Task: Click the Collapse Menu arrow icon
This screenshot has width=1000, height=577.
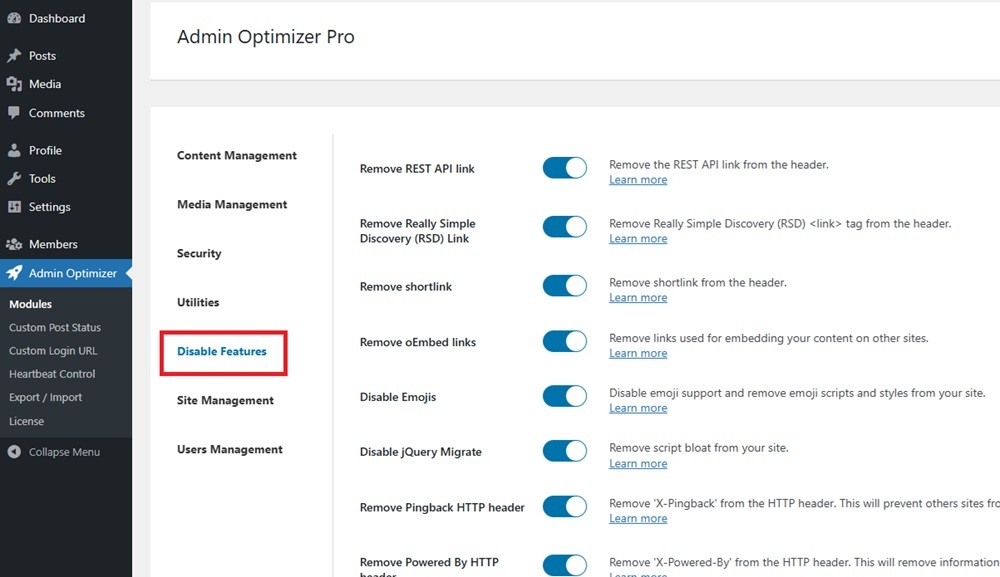Action: tap(14, 452)
